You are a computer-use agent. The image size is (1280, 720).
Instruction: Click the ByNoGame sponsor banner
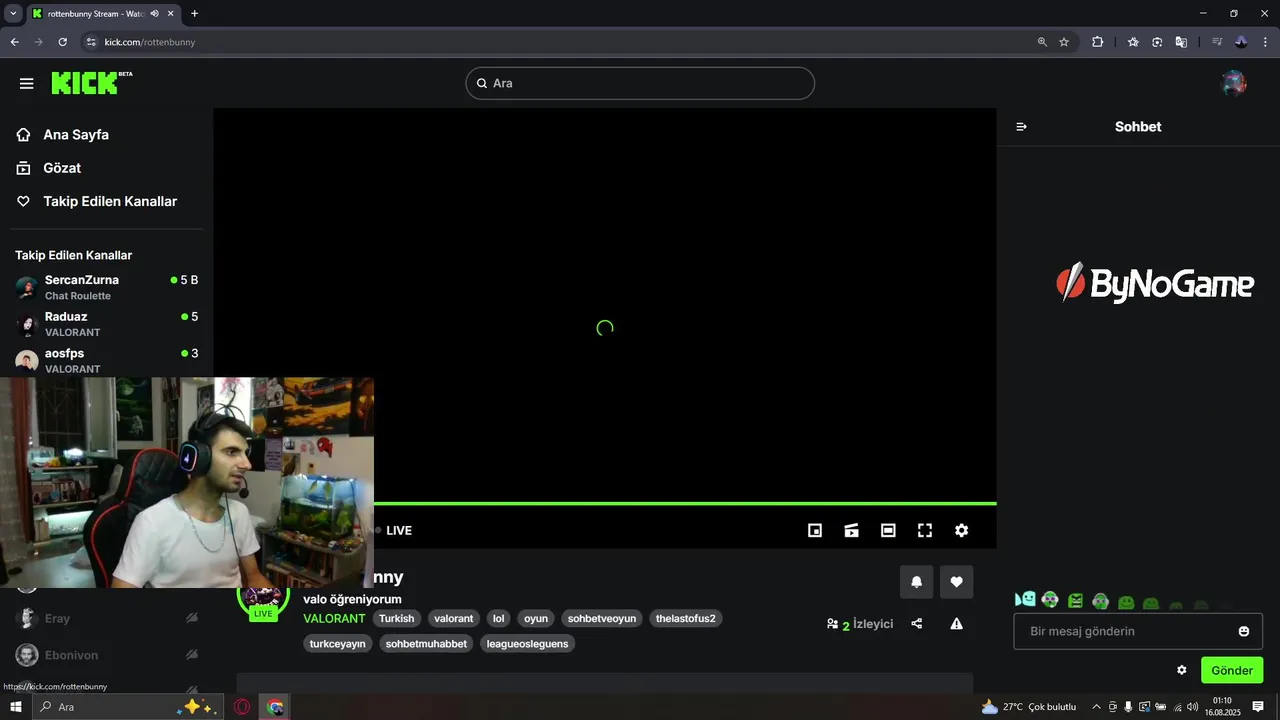coord(1155,284)
